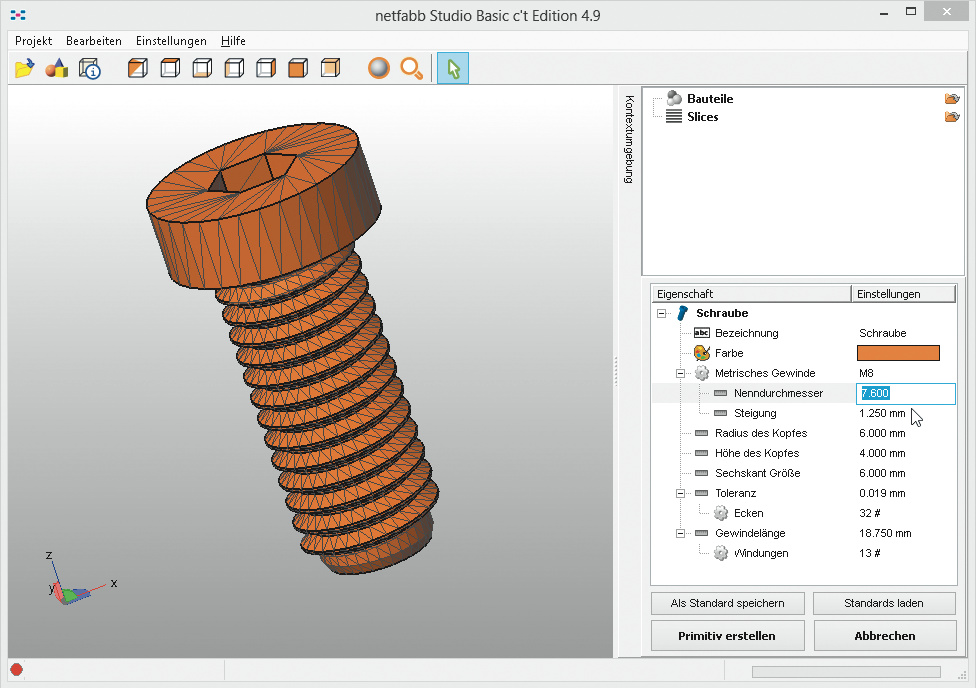
Task: Switch to the top view cube icon
Action: 170,68
